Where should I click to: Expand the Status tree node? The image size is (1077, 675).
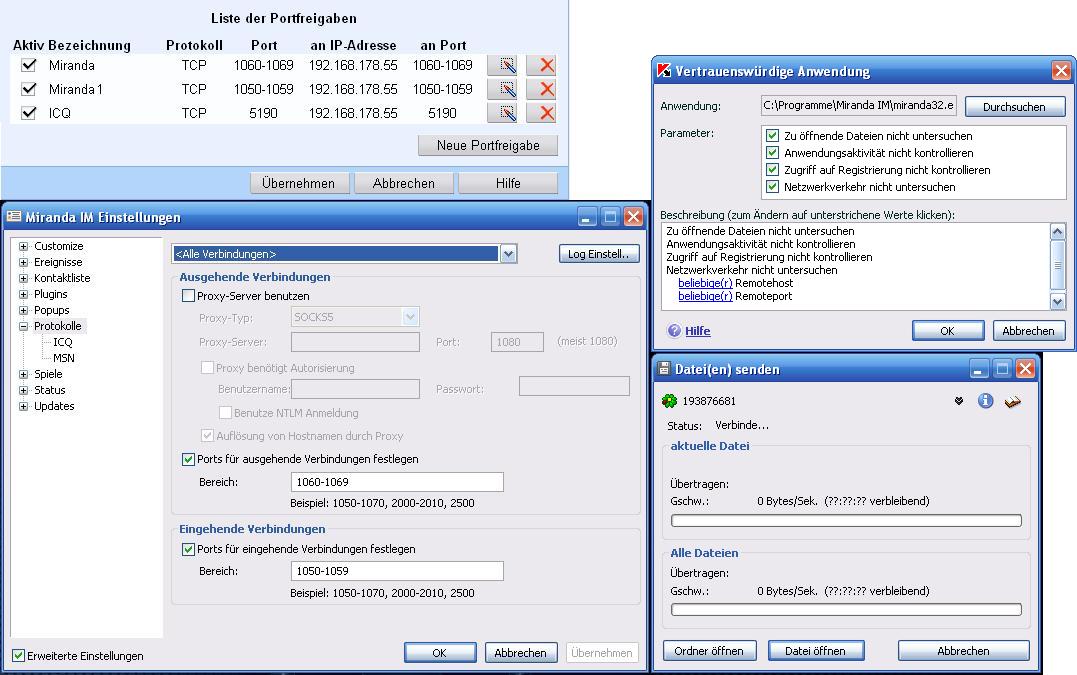(x=23, y=390)
